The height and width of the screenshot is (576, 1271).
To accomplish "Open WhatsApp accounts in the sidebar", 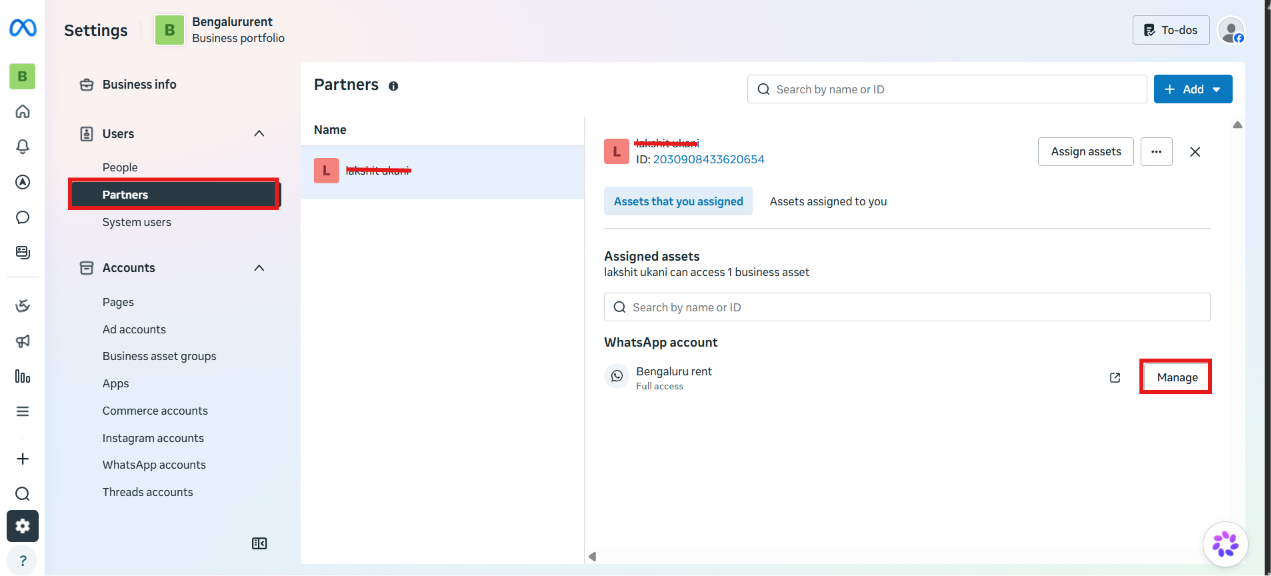I will (x=154, y=465).
